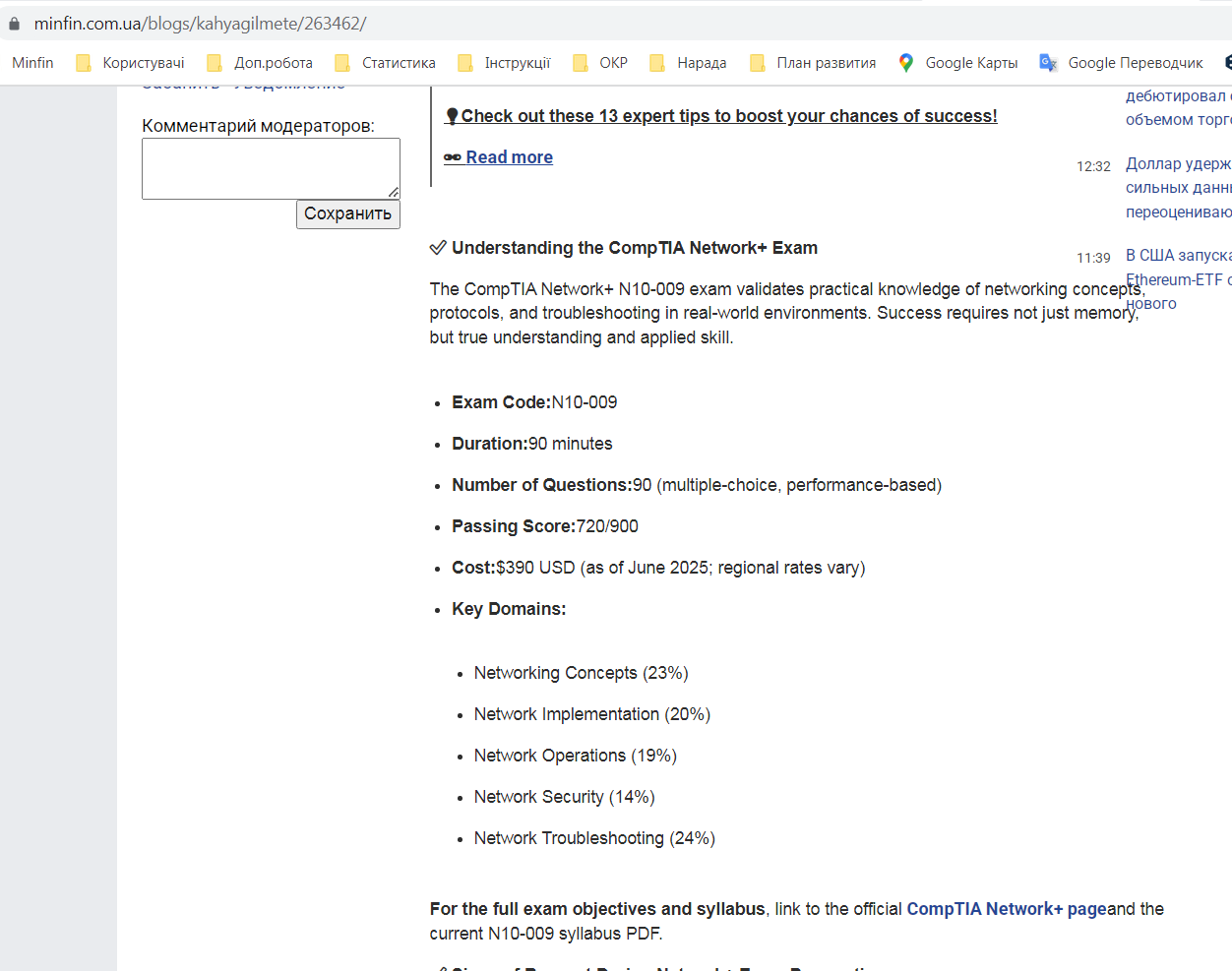Click the Комментарий модераторов label
The image size is (1232, 971).
coord(258,126)
